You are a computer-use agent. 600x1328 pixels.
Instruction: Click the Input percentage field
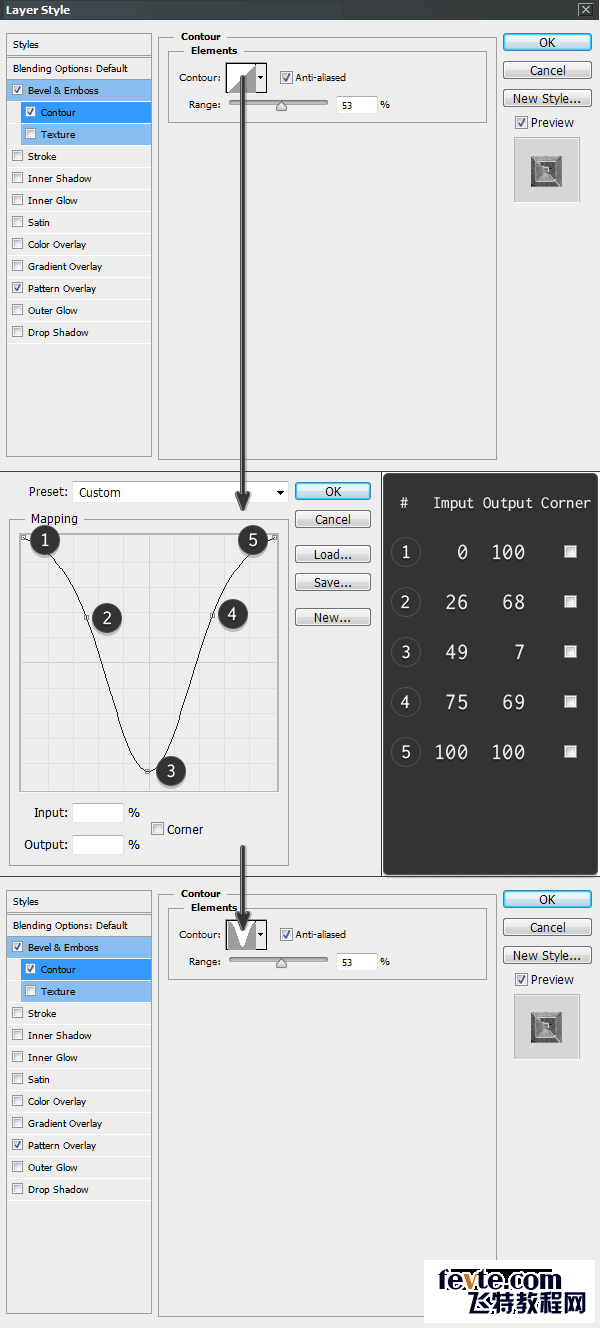[x=98, y=813]
